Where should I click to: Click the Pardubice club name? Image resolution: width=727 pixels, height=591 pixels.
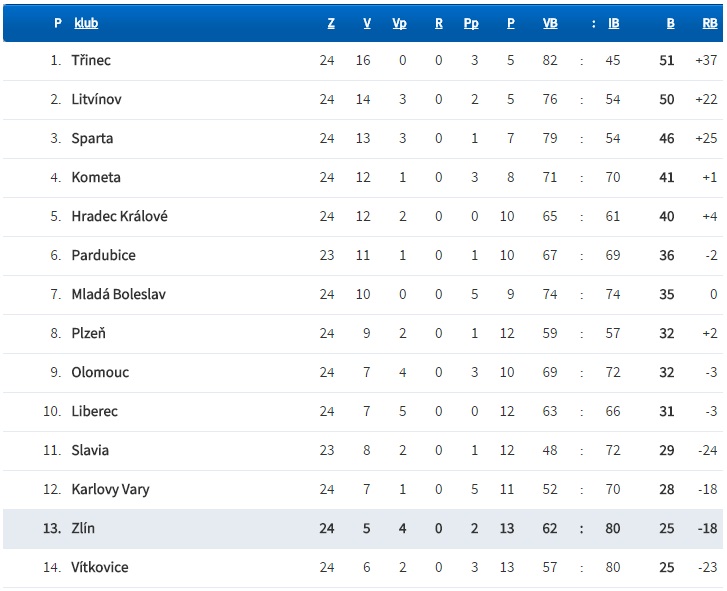103,255
